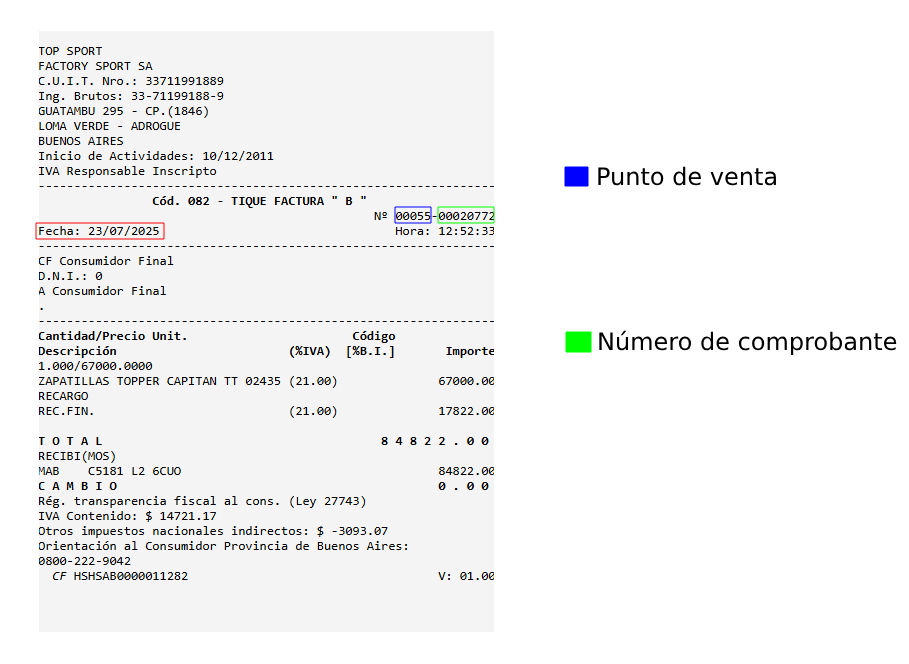Select quantity line '1.000/67000.0000'
Viewport: 909px width, 664px height.
95,367
